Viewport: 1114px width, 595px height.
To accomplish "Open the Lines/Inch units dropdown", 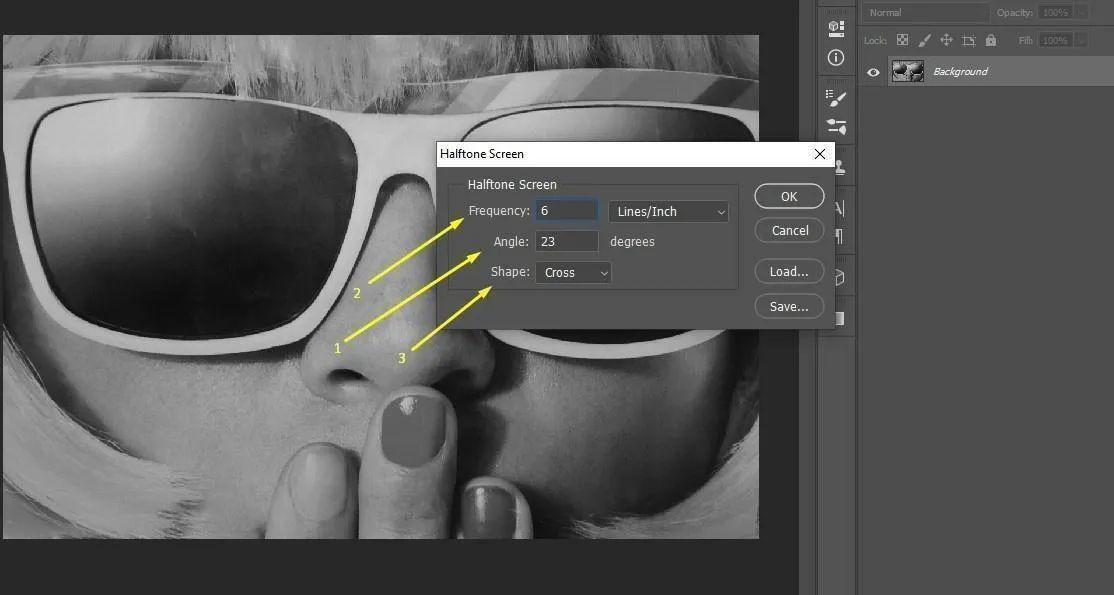I will 668,211.
